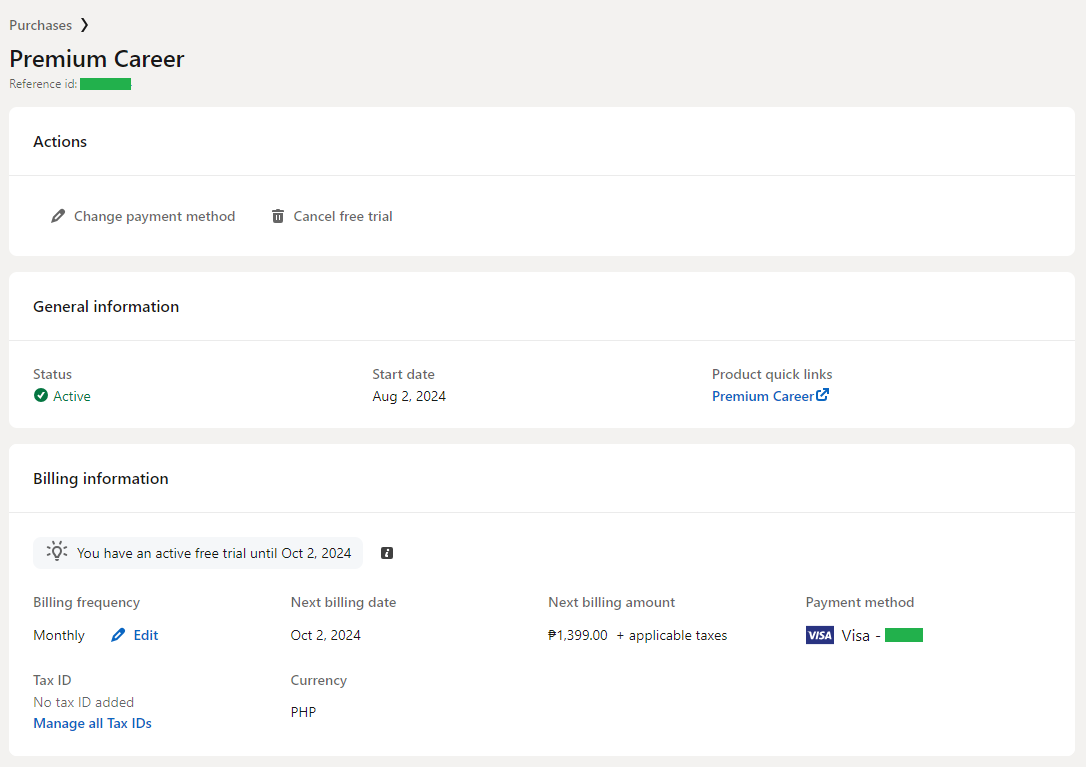Image resolution: width=1086 pixels, height=767 pixels.
Task: Open the info icon next to trial notice
Action: coord(387,553)
